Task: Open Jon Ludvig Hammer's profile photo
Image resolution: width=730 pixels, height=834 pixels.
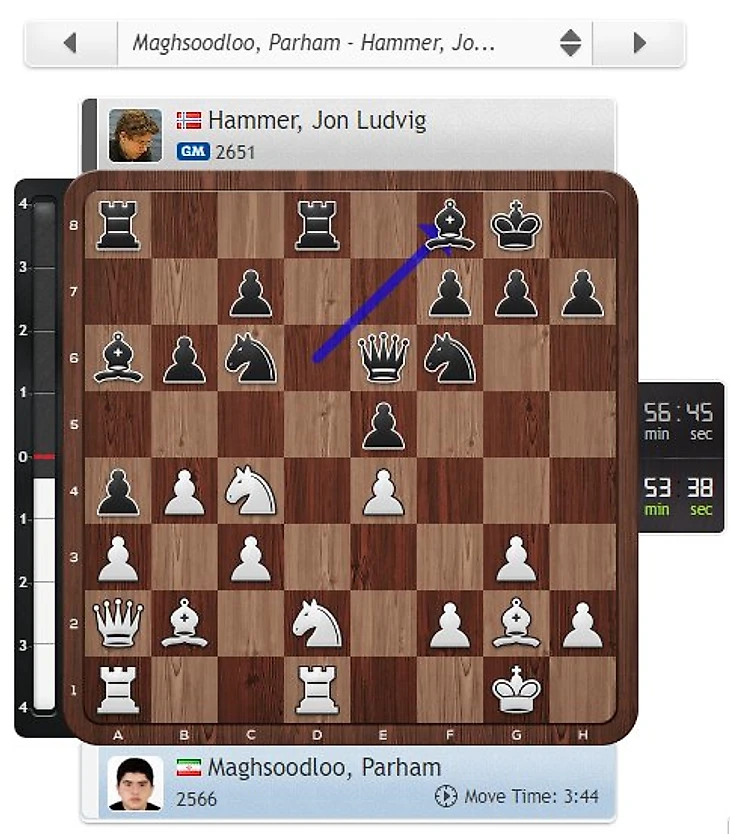Action: click(135, 135)
